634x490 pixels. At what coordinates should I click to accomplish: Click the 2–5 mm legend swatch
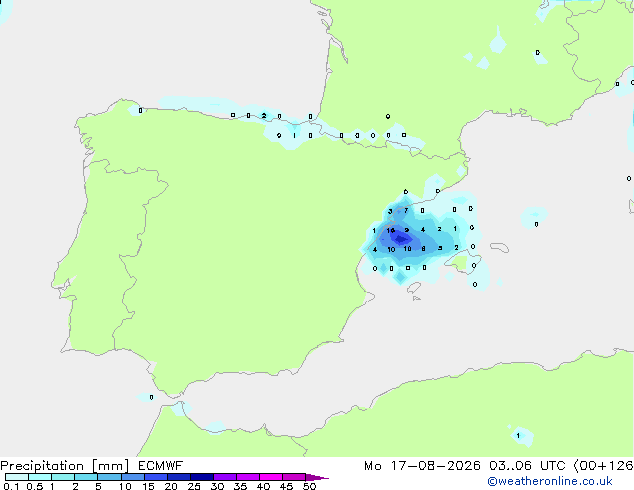coord(86,477)
